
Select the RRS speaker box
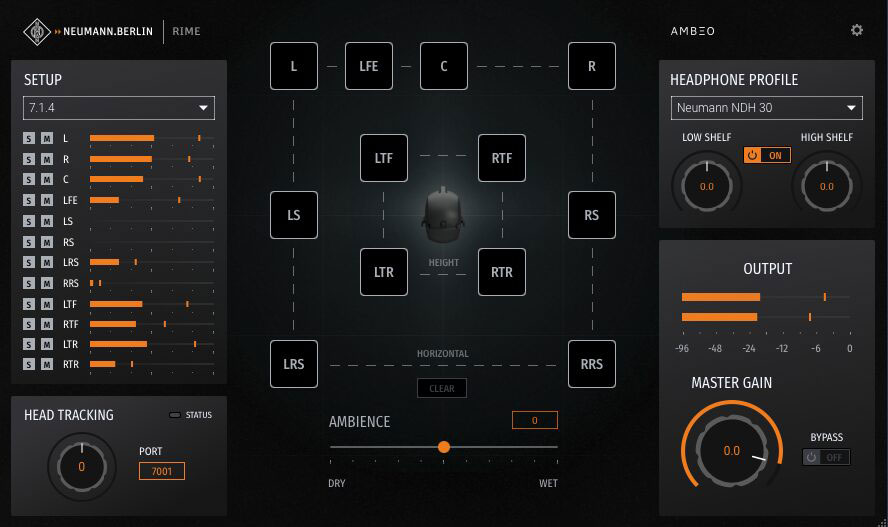pos(592,364)
